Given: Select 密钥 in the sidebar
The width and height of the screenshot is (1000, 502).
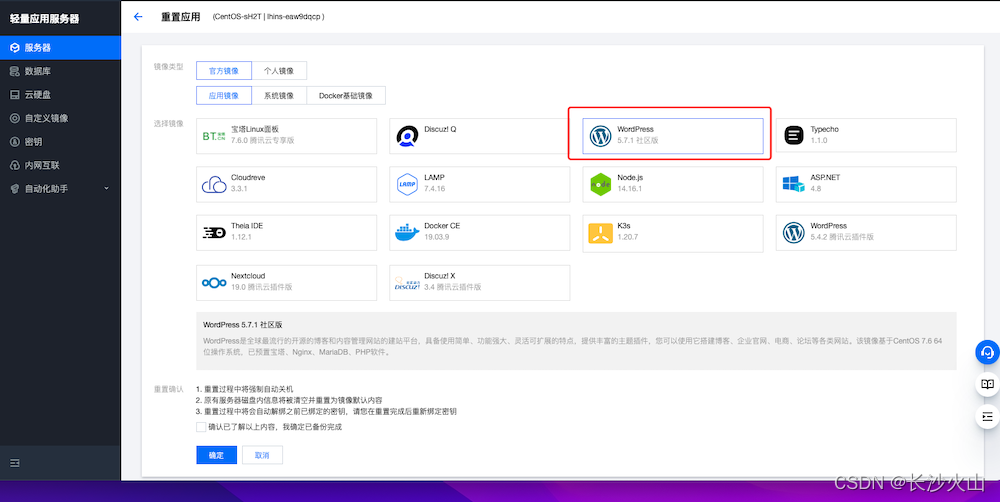Looking at the screenshot, I should pos(60,142).
